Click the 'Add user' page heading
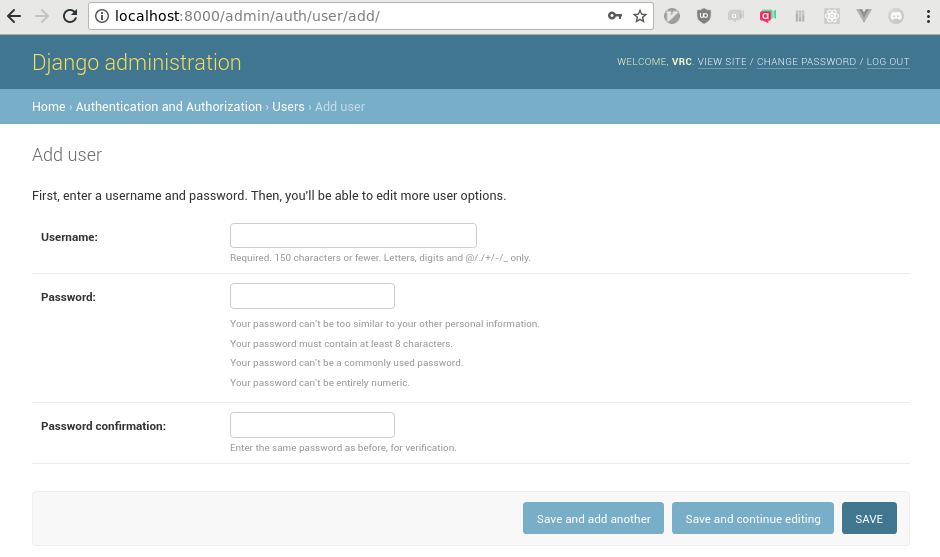 click(x=67, y=155)
